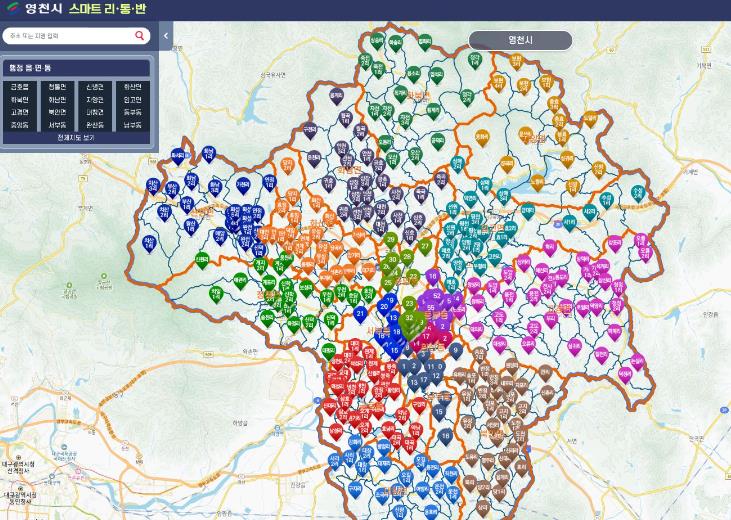Click the navy map marker numbered 9
Viewport: 731px width, 520px height.
click(x=456, y=350)
